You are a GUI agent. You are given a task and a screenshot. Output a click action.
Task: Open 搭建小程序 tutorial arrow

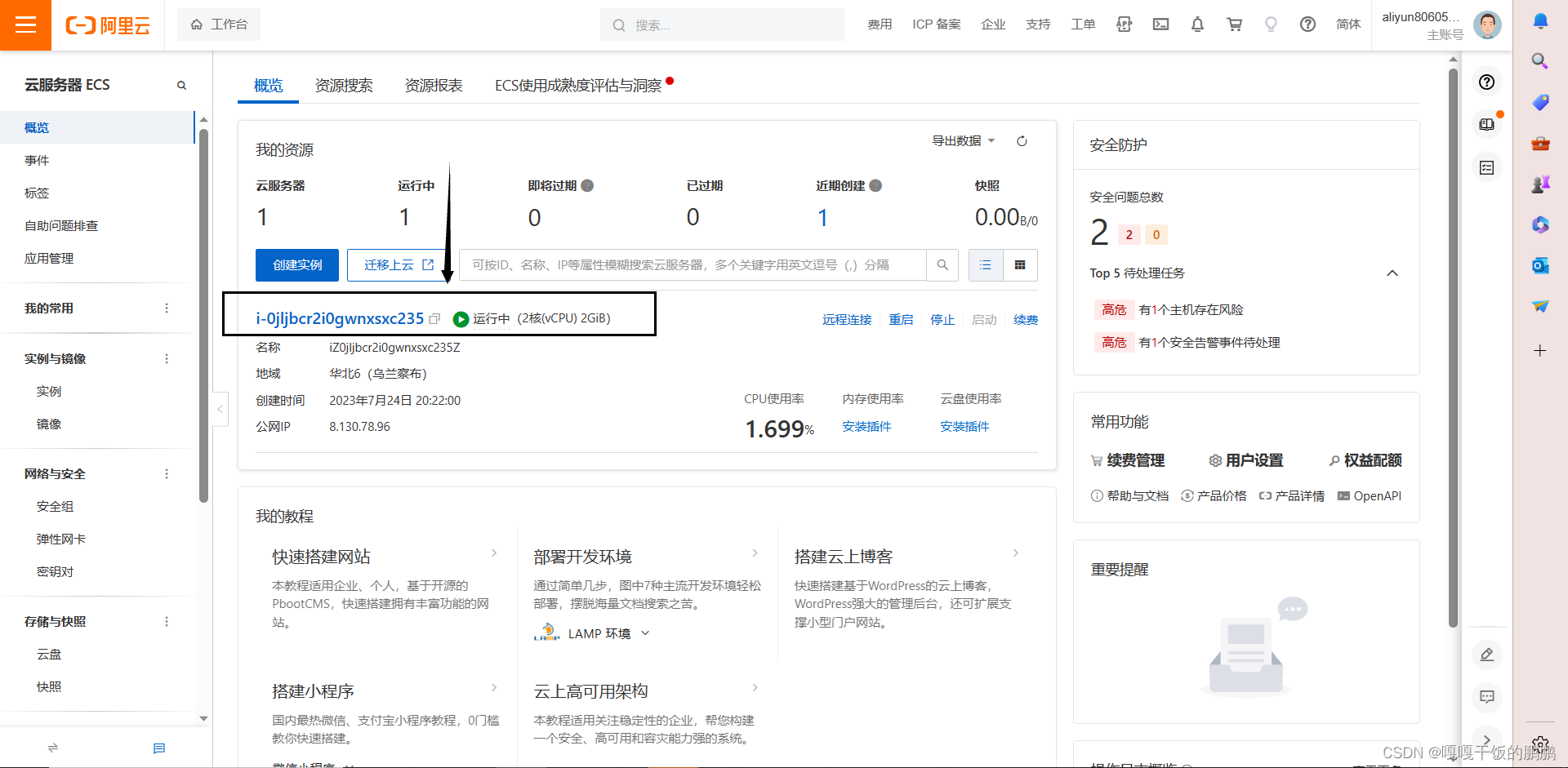(494, 688)
